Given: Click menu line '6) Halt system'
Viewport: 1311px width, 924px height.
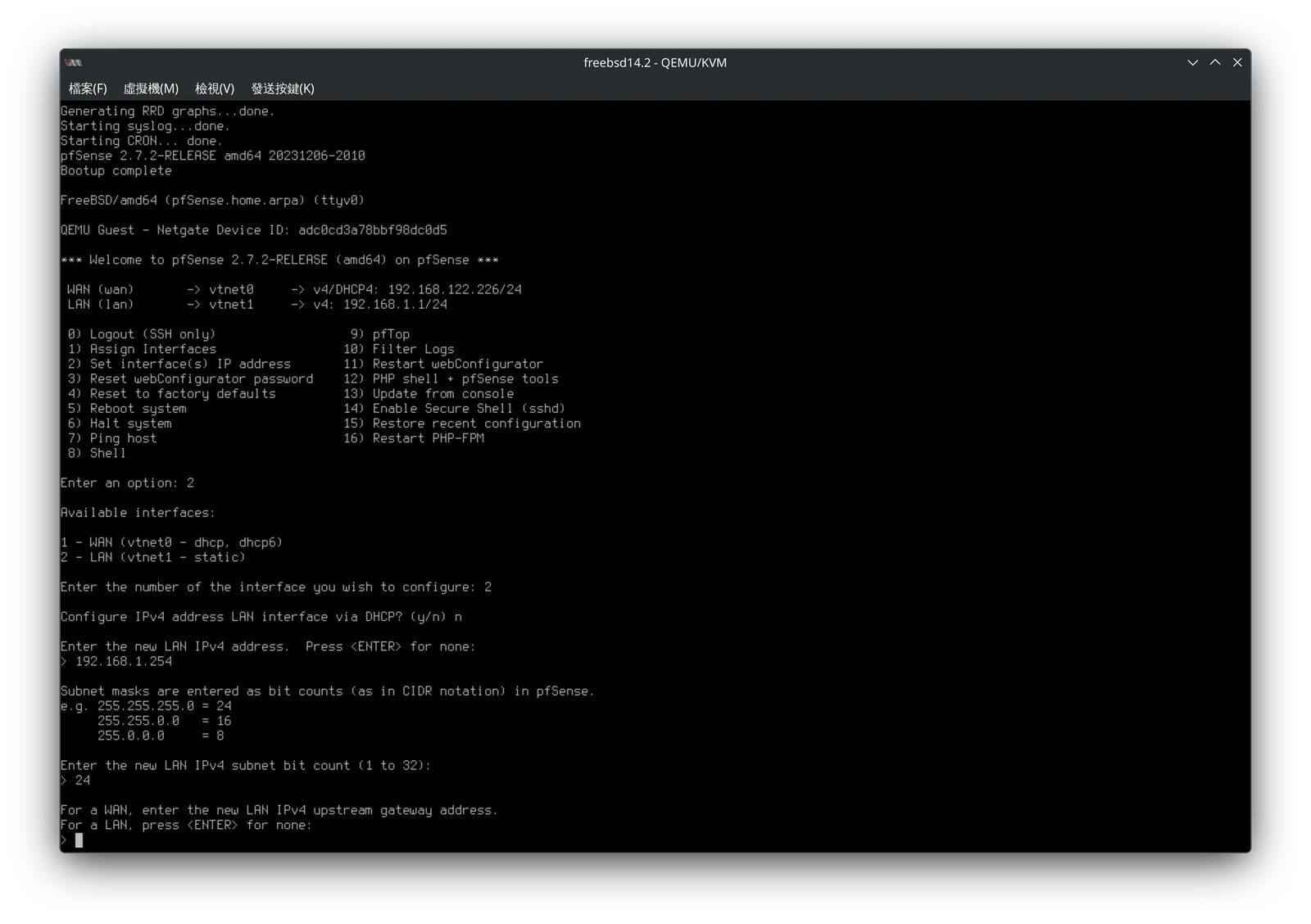Looking at the screenshot, I should tap(120, 423).
